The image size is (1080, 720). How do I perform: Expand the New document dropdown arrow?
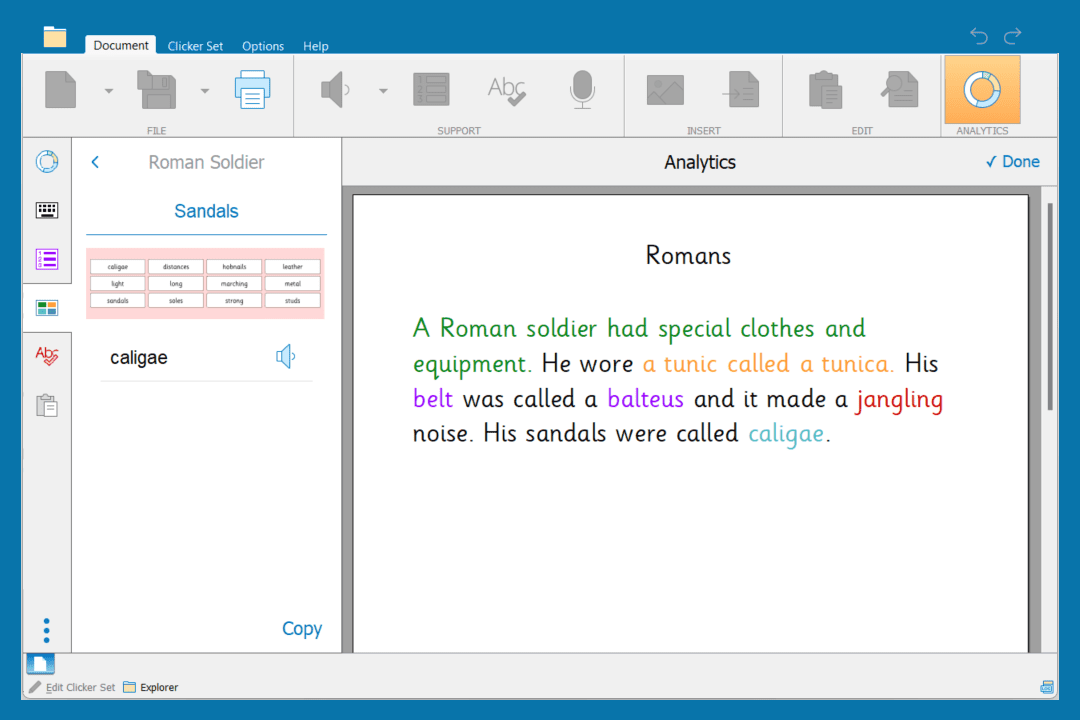click(x=109, y=90)
